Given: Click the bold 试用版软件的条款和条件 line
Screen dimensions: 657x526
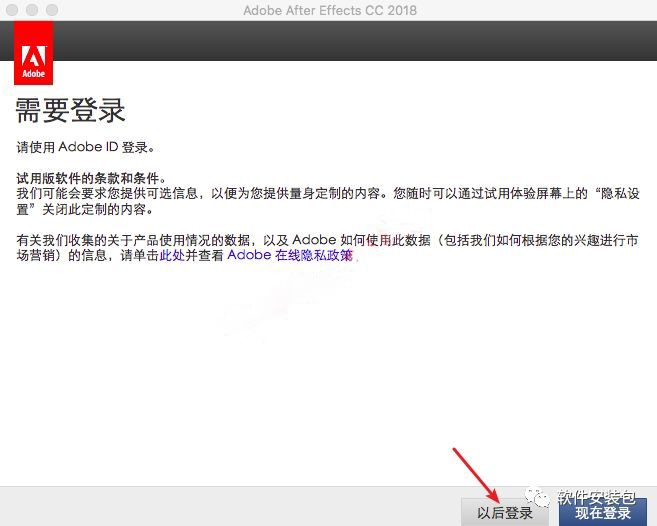Looking at the screenshot, I should (x=91, y=178).
